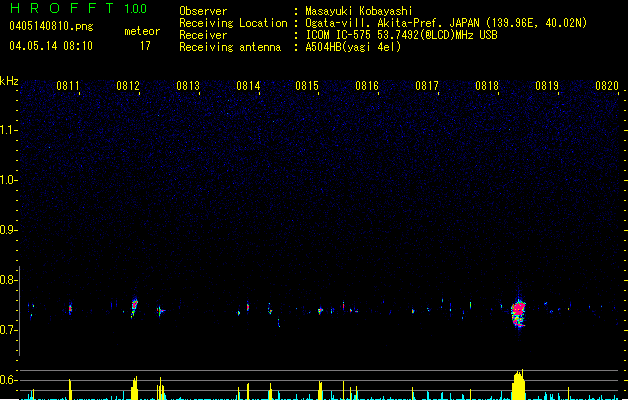Click the HROFFT 1.0.0 title text
Image resolution: width=629 pixels, height=400 pixels.
[79, 8]
